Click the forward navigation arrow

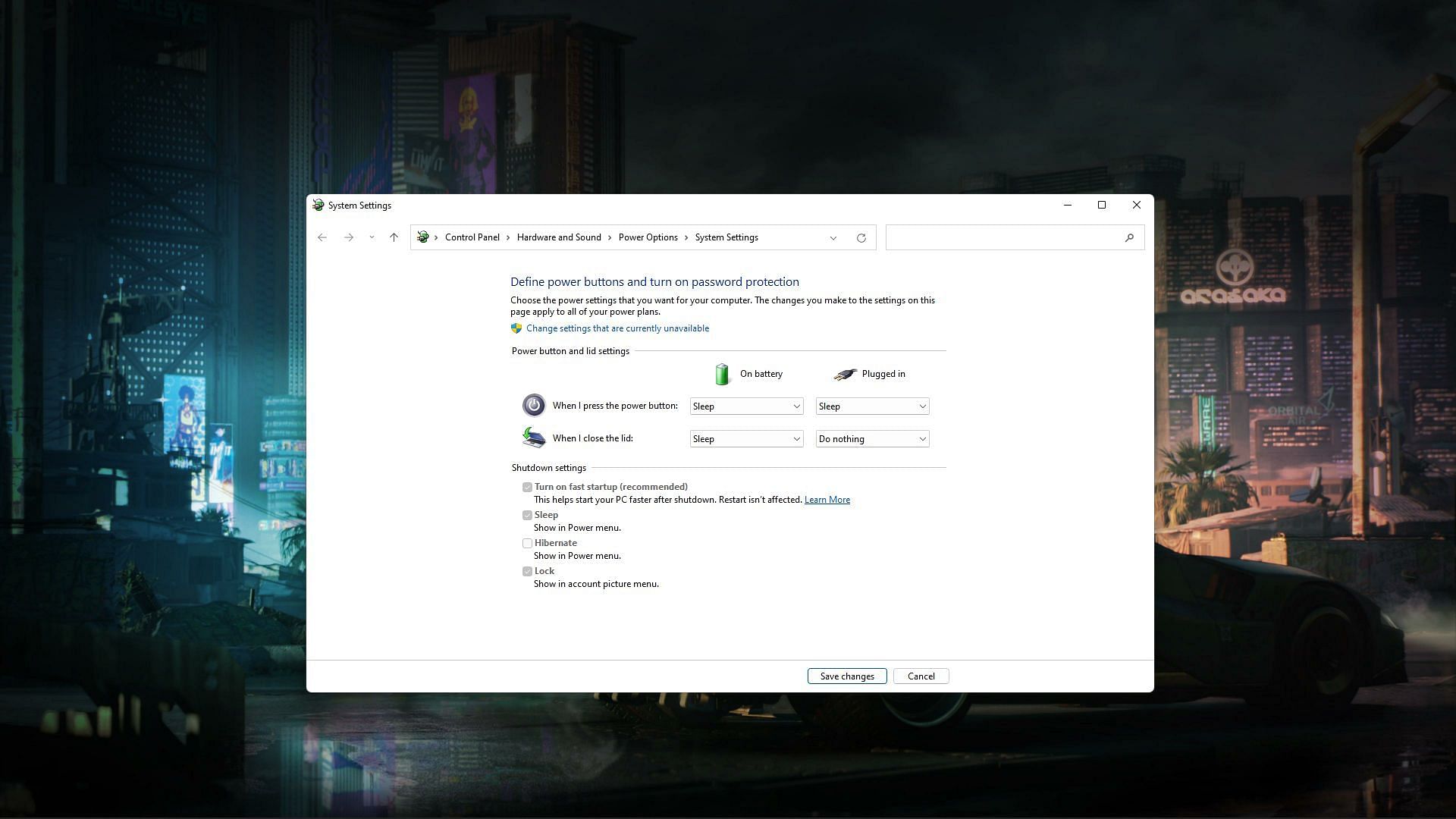pyautogui.click(x=349, y=237)
